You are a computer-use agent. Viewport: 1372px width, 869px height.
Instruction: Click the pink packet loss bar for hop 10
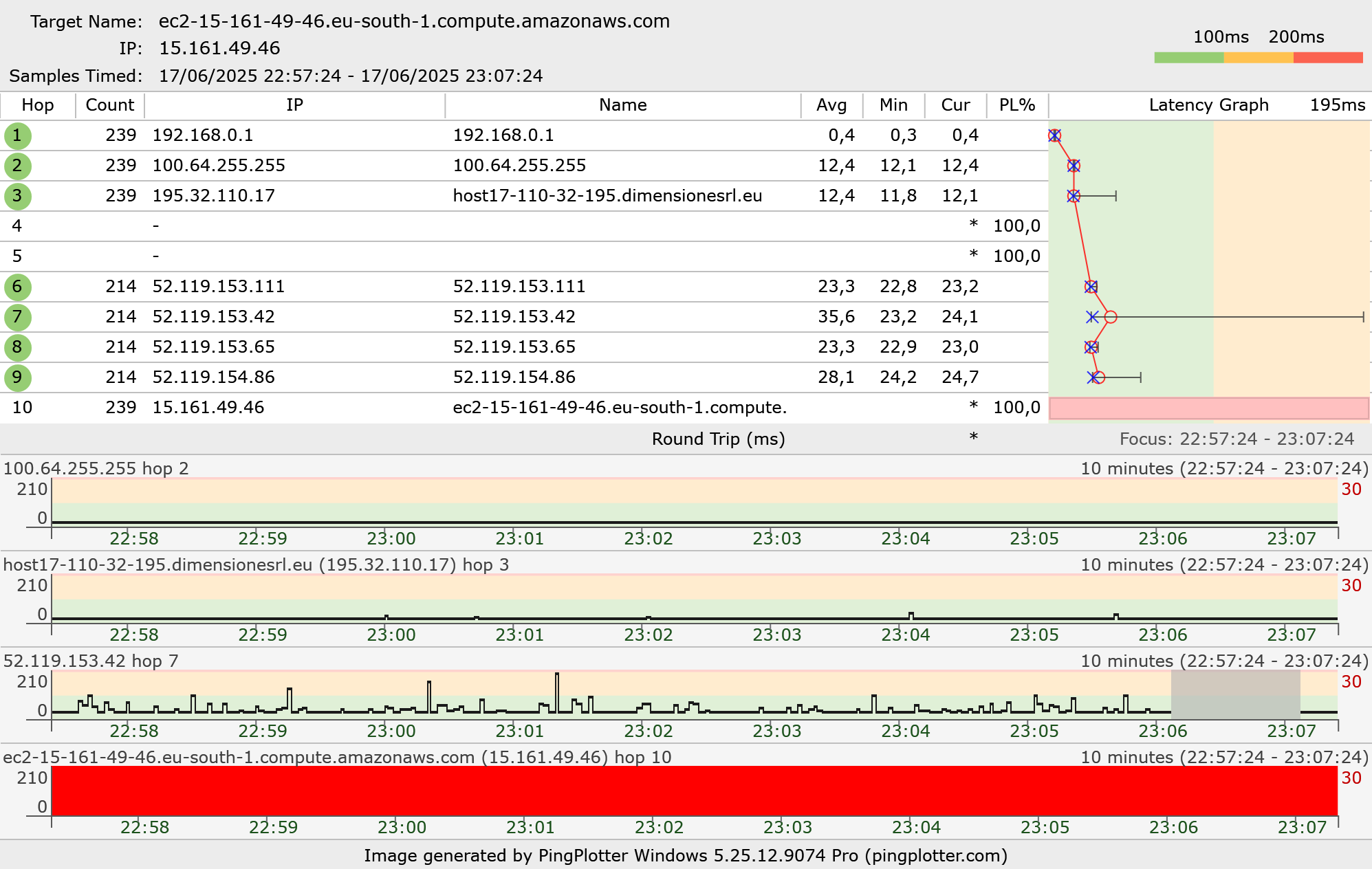[1208, 408]
